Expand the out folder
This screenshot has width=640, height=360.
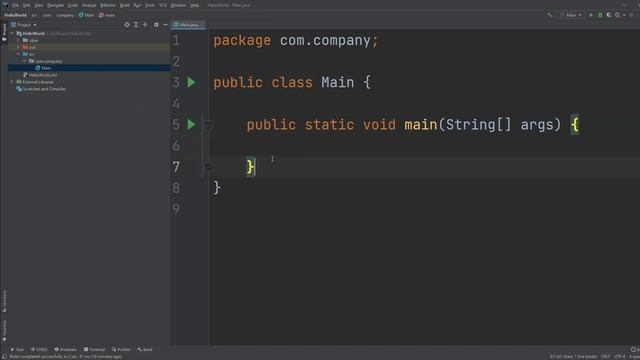[18, 47]
